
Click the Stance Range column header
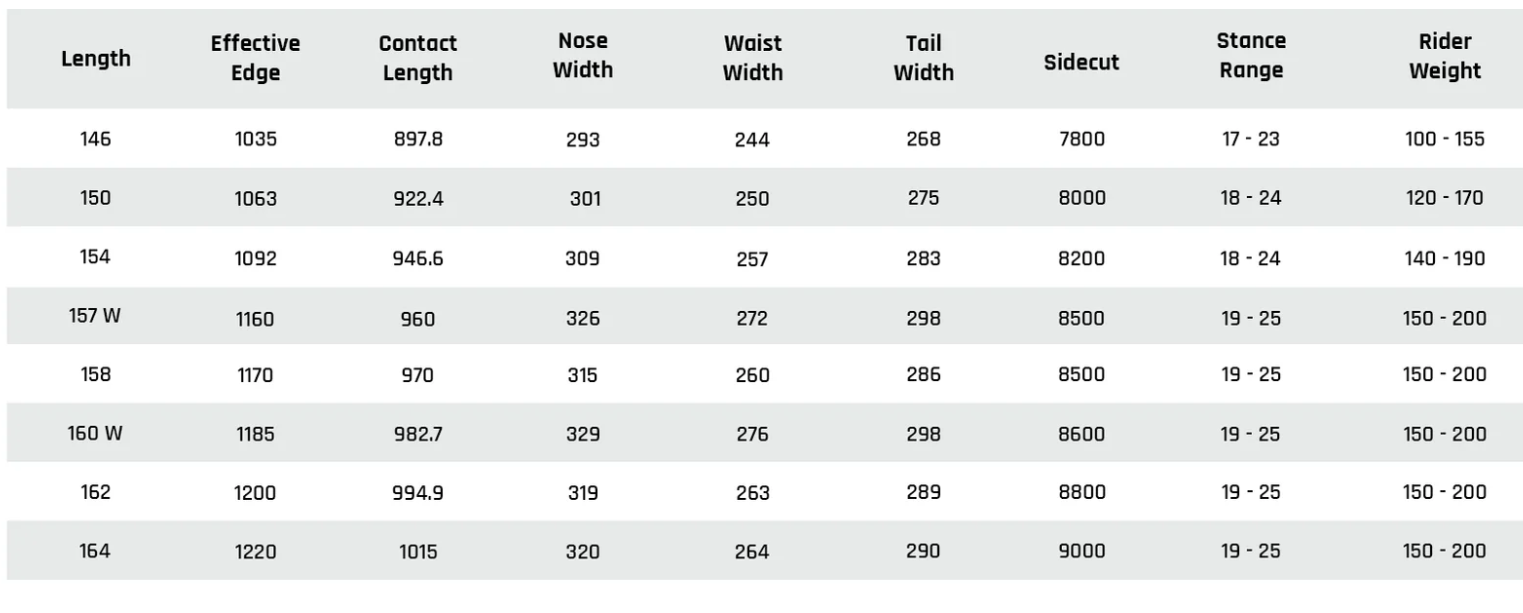(x=1251, y=56)
